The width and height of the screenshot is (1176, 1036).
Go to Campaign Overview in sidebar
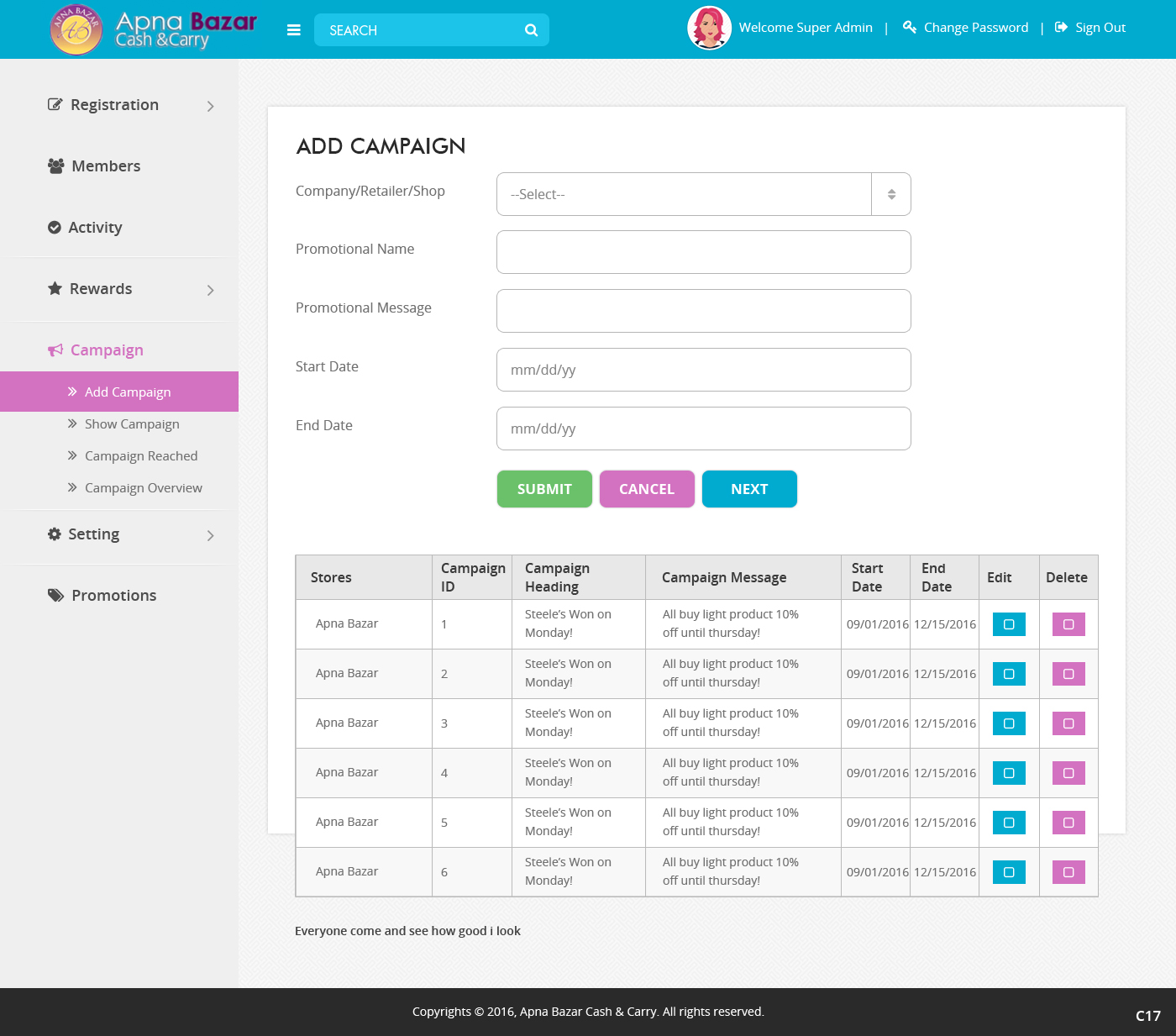pos(143,488)
